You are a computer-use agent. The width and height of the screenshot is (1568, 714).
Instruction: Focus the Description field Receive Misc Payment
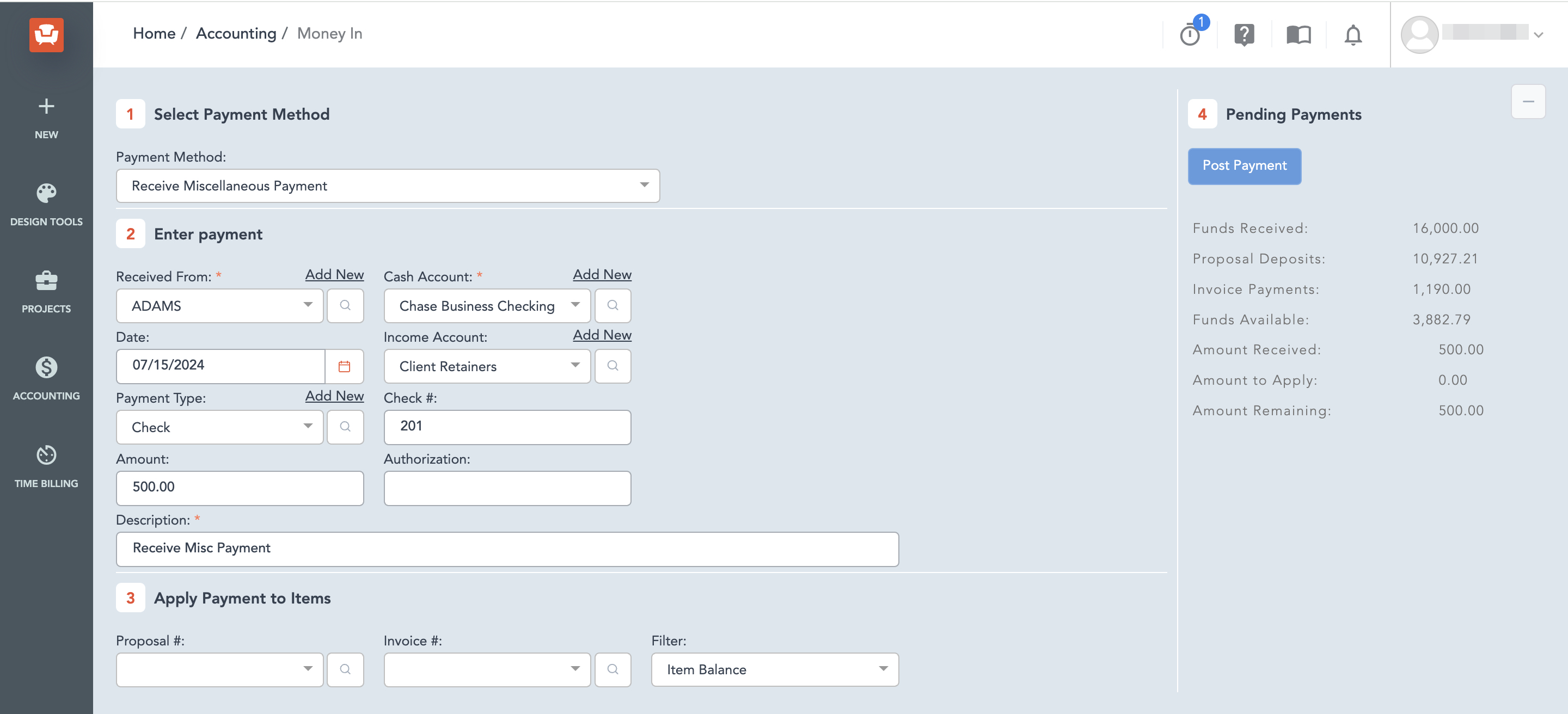click(507, 549)
